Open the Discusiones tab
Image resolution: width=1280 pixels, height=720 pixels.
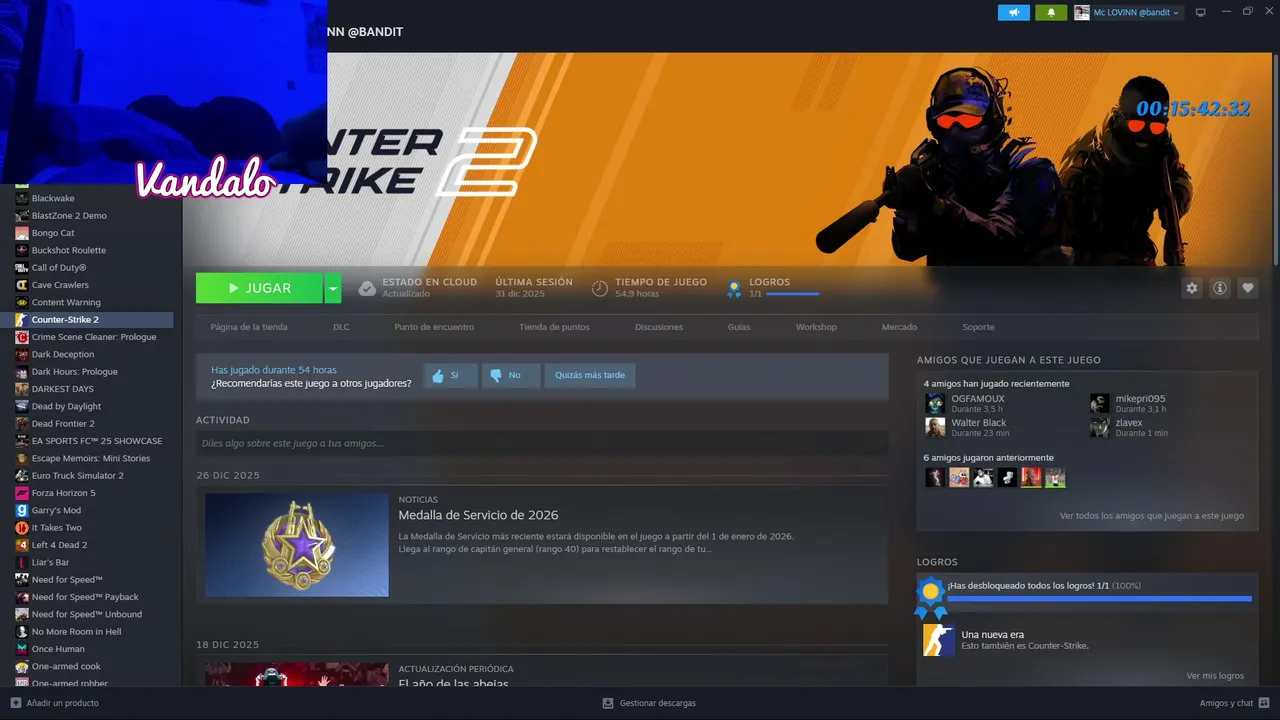click(659, 327)
